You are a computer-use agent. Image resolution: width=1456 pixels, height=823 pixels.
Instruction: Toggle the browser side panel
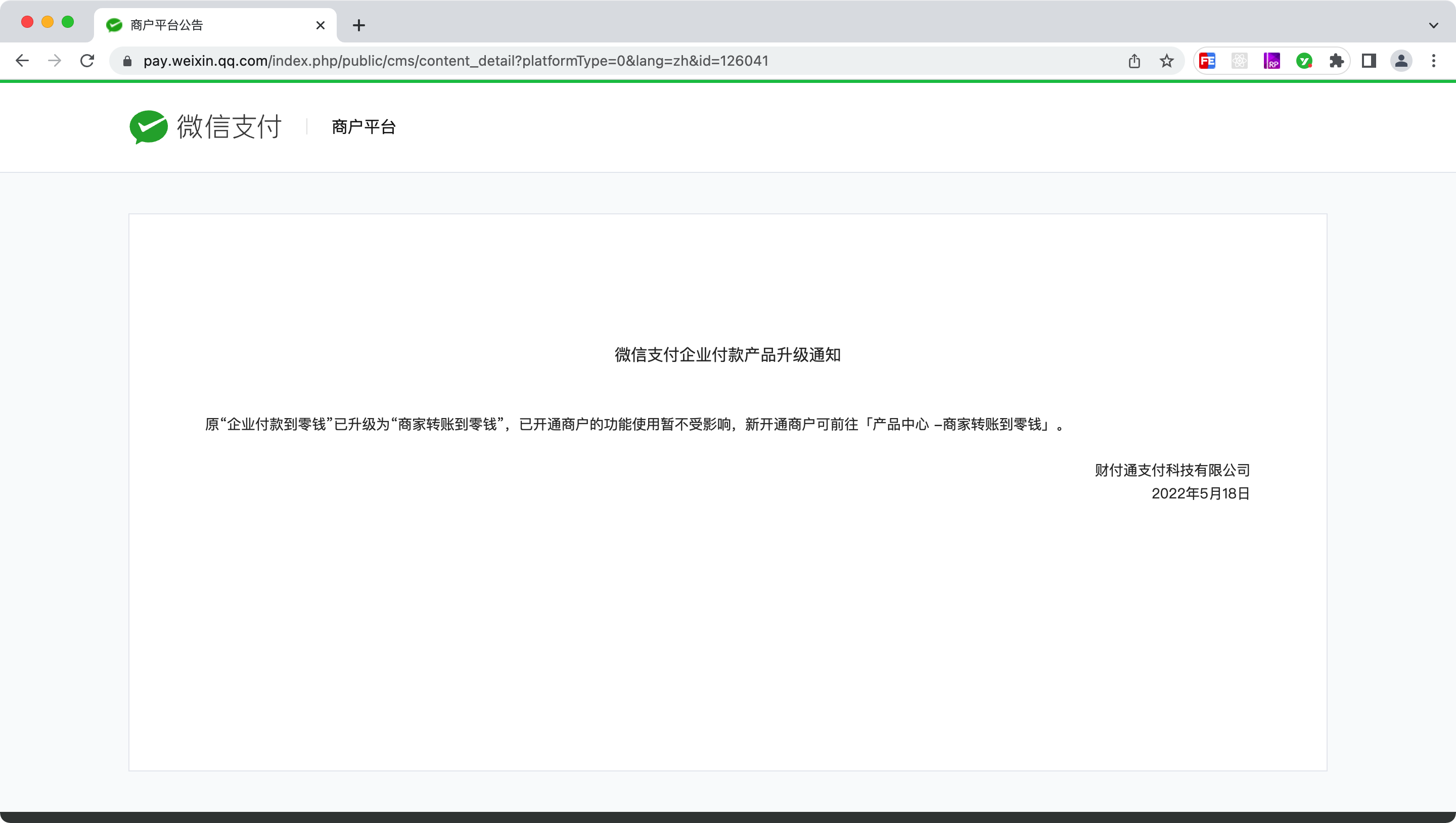1369,61
